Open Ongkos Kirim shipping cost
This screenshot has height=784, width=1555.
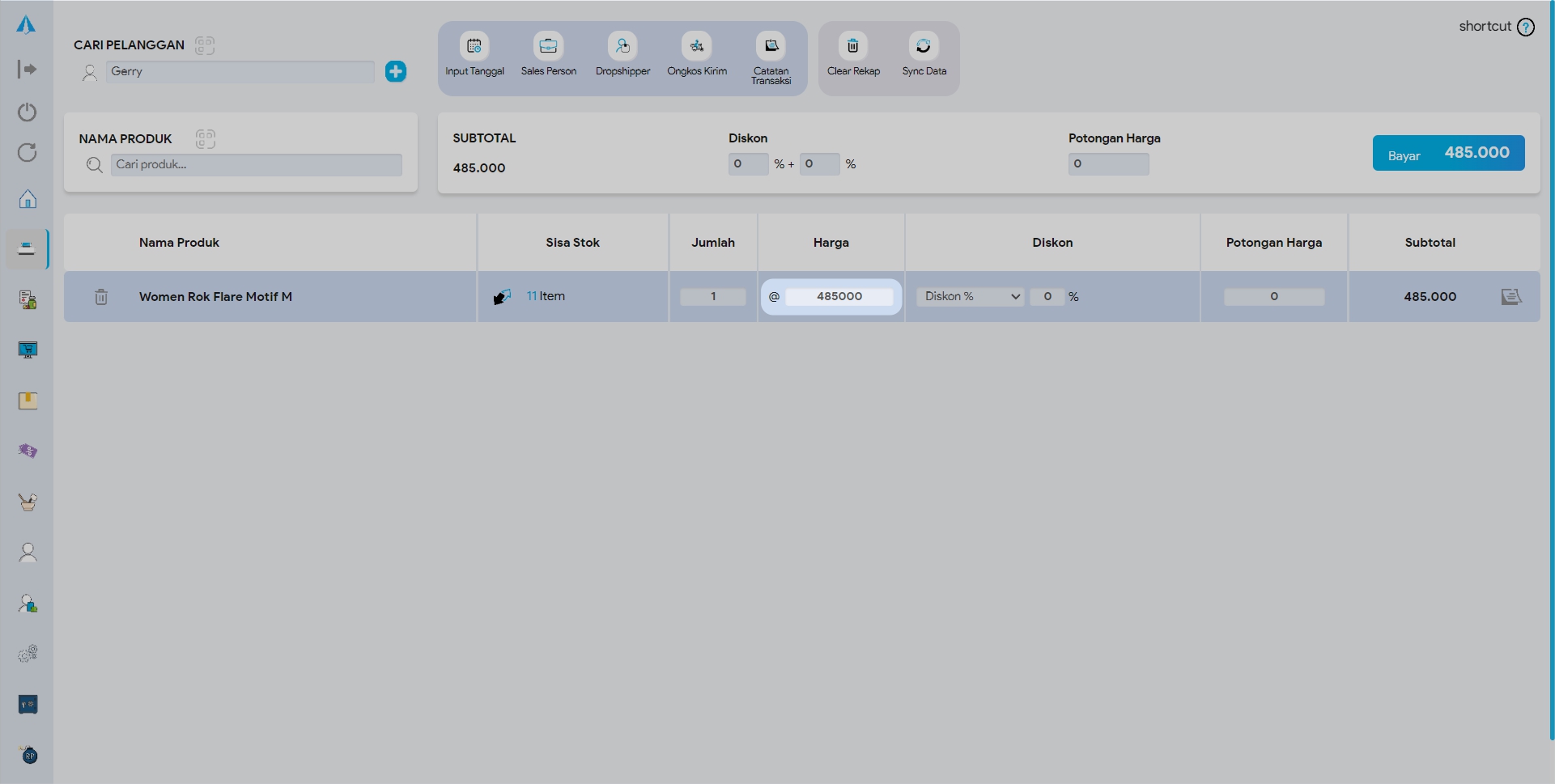[696, 46]
